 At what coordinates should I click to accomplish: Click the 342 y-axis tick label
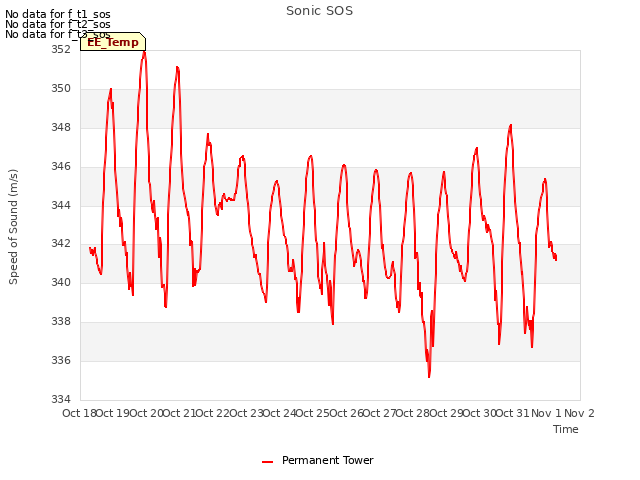click(x=61, y=244)
